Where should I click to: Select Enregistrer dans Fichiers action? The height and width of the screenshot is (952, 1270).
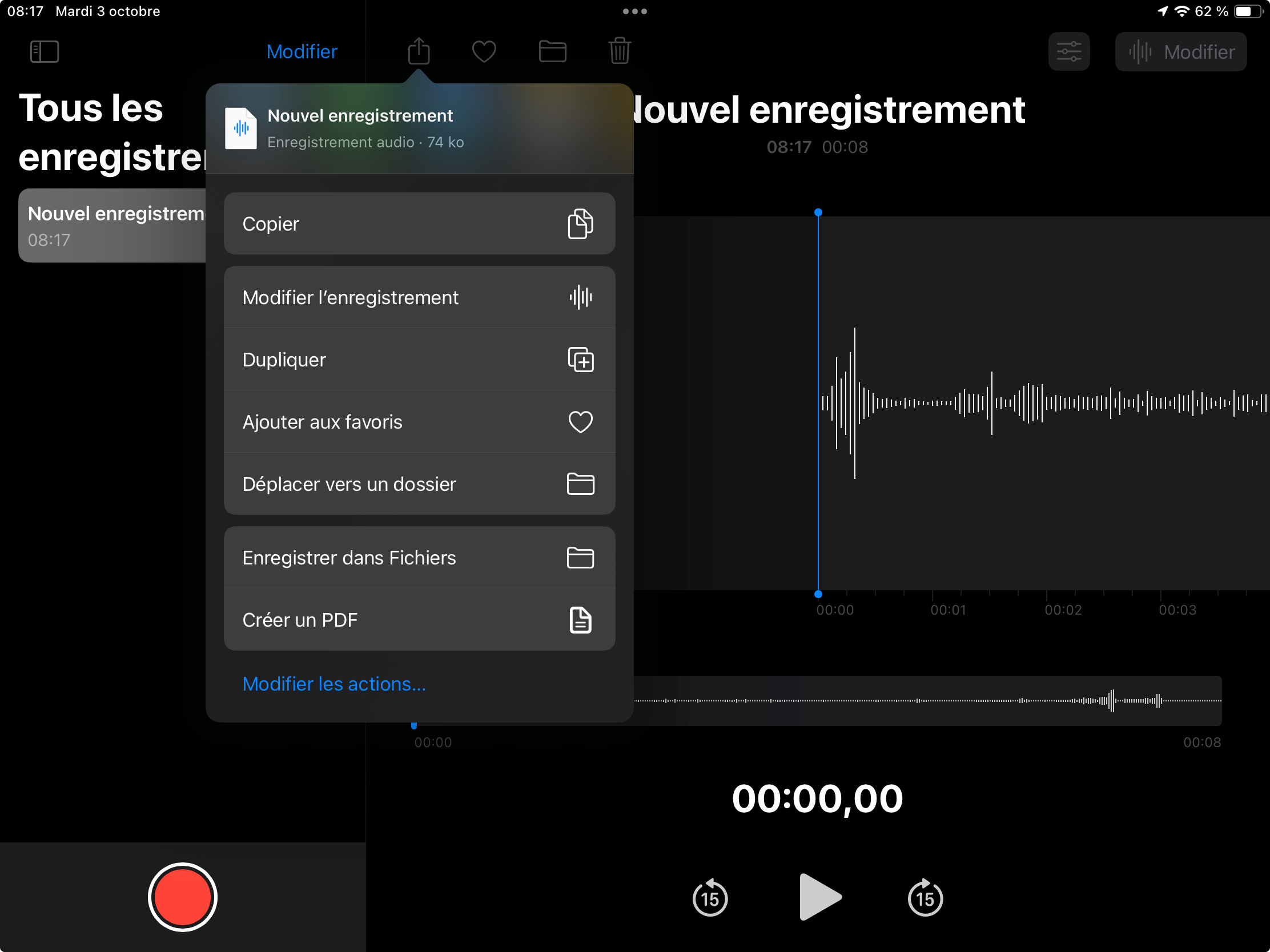tap(419, 557)
